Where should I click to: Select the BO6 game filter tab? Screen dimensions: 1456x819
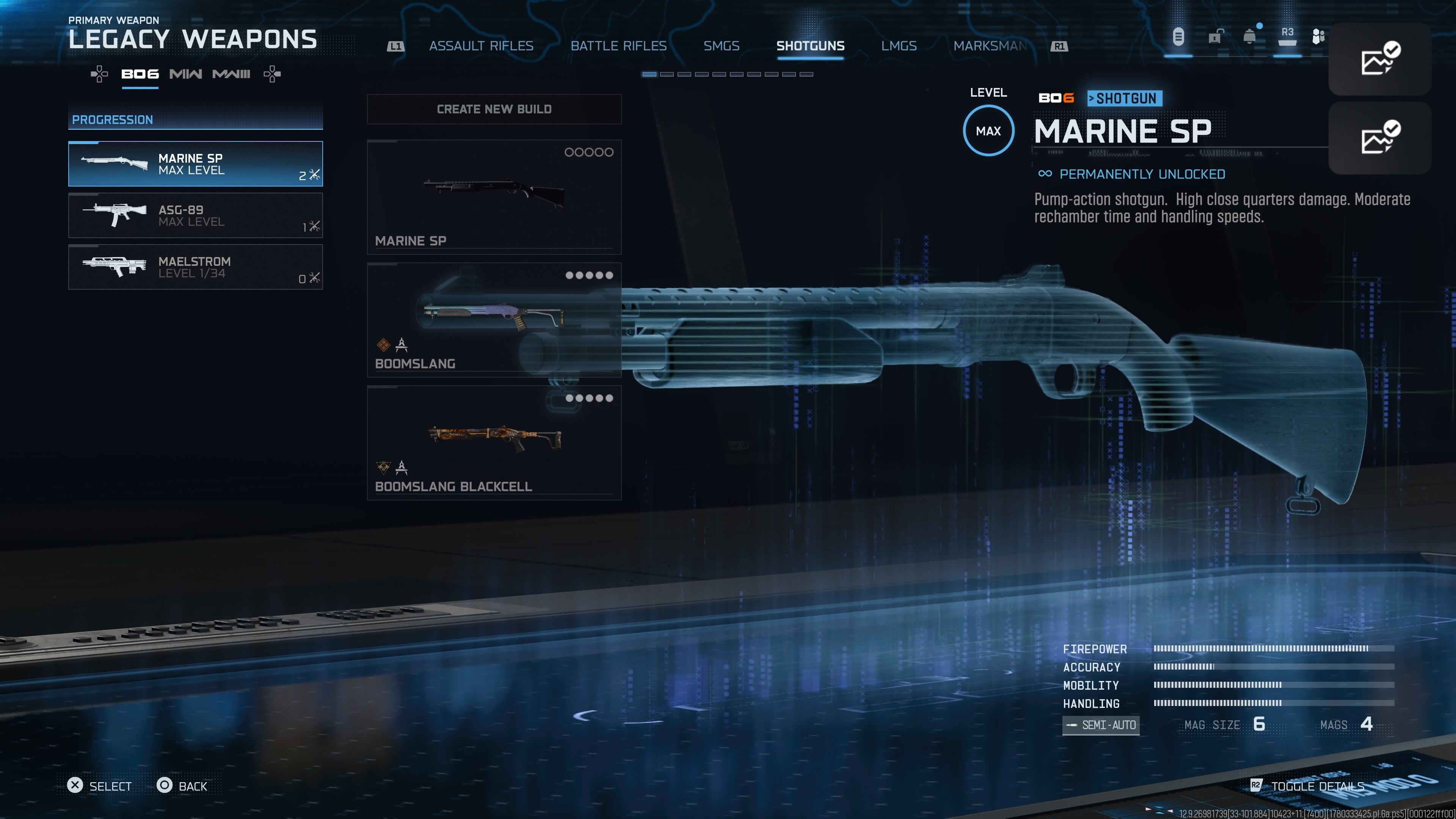tap(140, 74)
